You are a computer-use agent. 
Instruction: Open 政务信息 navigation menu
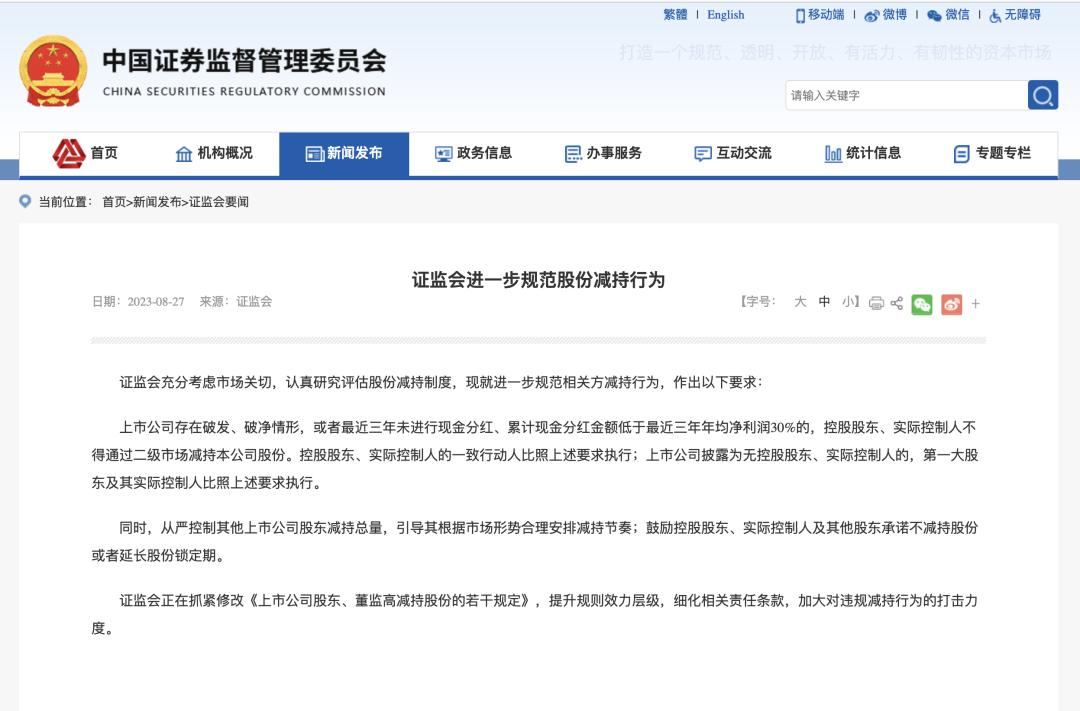pos(474,153)
